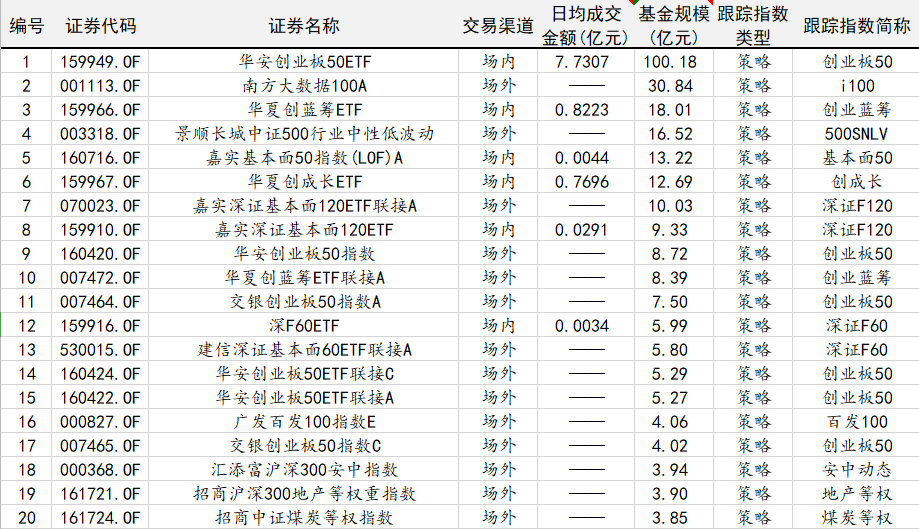Select the 500SNLV index cell
The height and width of the screenshot is (529, 919).
coord(856,134)
